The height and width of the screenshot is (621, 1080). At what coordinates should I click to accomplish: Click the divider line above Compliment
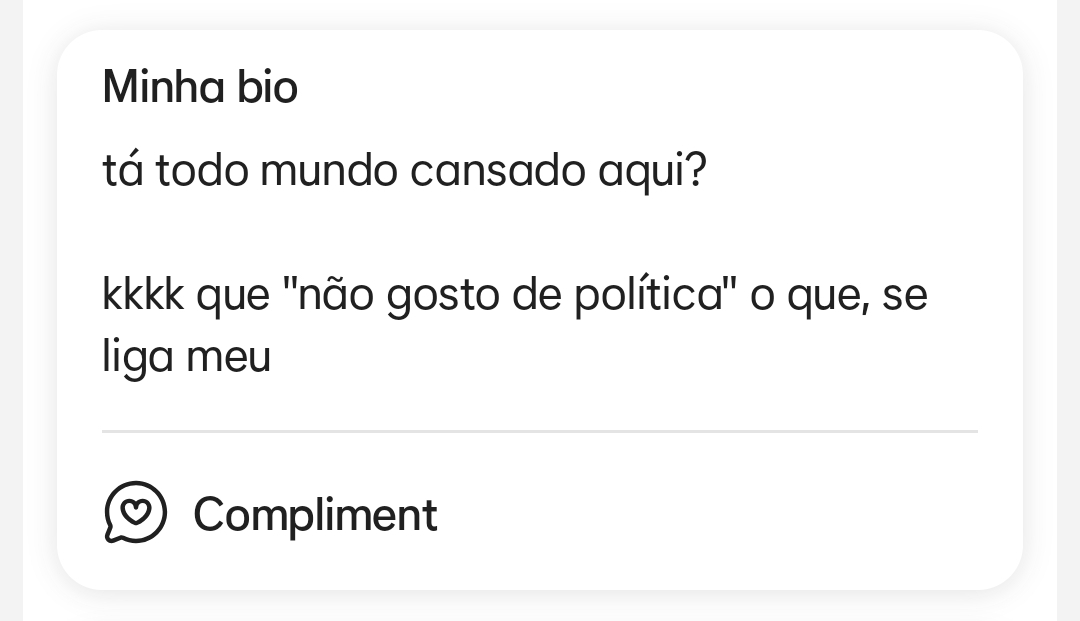tap(540, 431)
